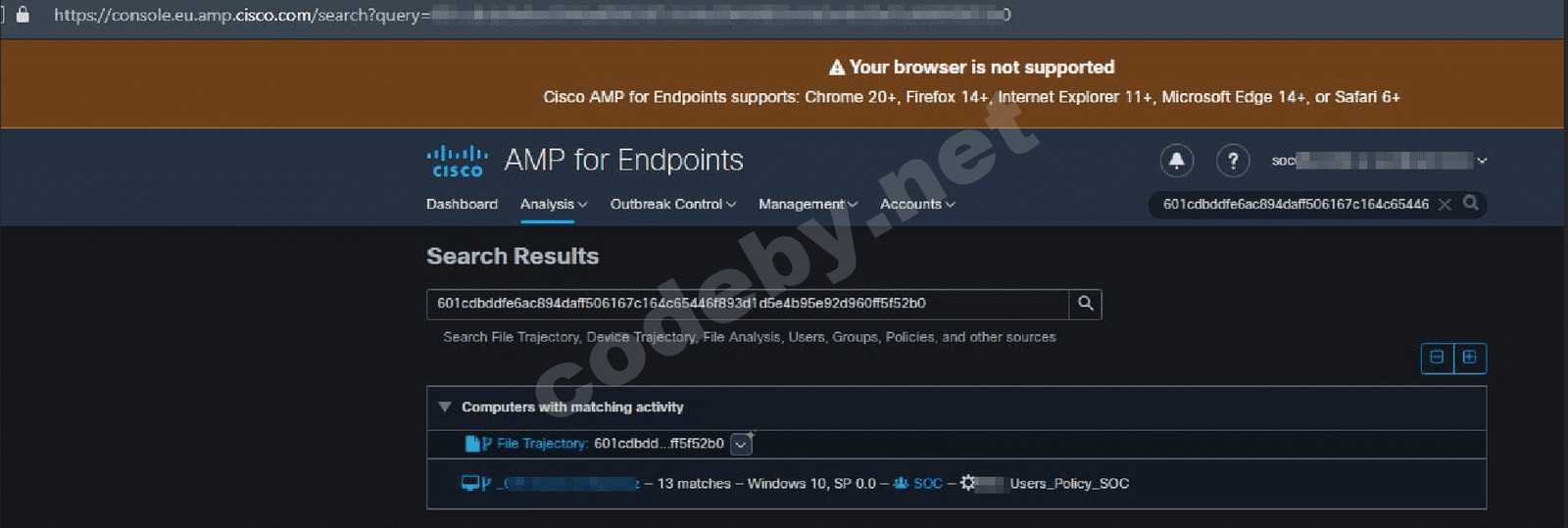Open the notifications bell
The height and width of the screenshot is (528, 1568).
[1177, 160]
